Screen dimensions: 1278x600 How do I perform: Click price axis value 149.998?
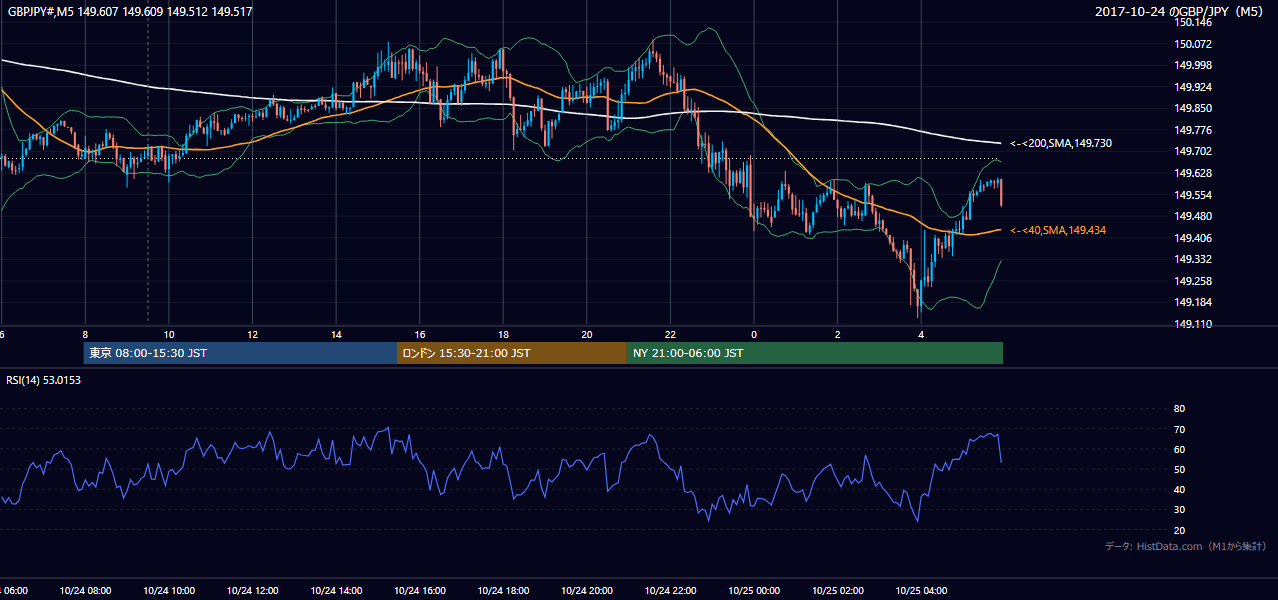[x=1193, y=66]
